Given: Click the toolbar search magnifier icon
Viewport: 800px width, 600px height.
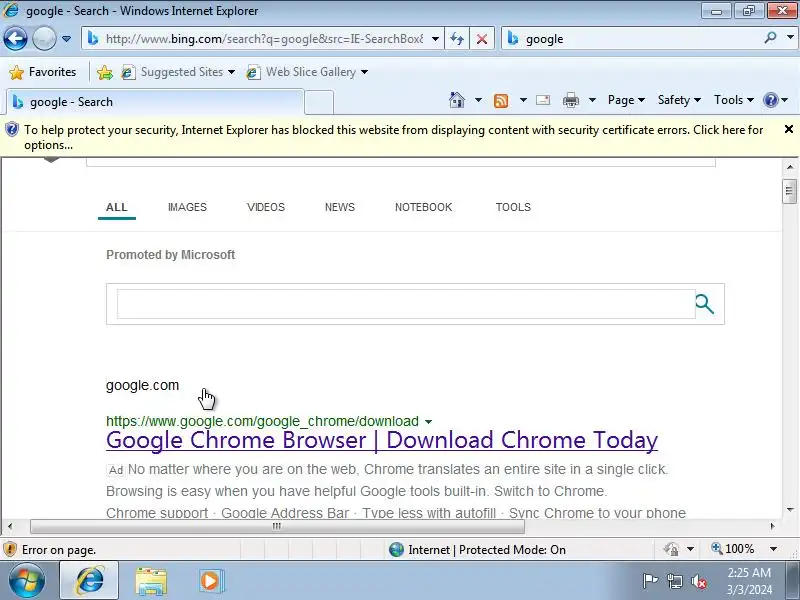Looking at the screenshot, I should click(770, 38).
